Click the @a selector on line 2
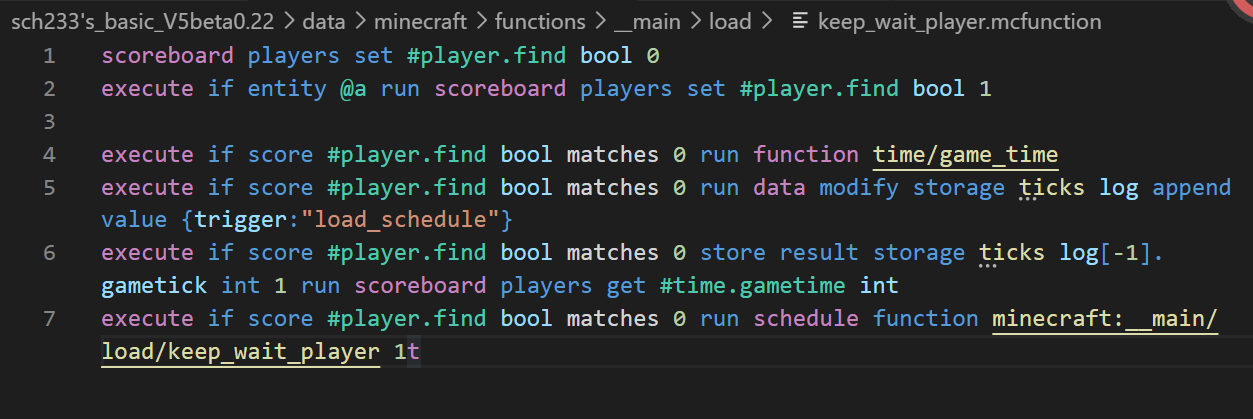This screenshot has width=1253, height=419. click(x=353, y=88)
